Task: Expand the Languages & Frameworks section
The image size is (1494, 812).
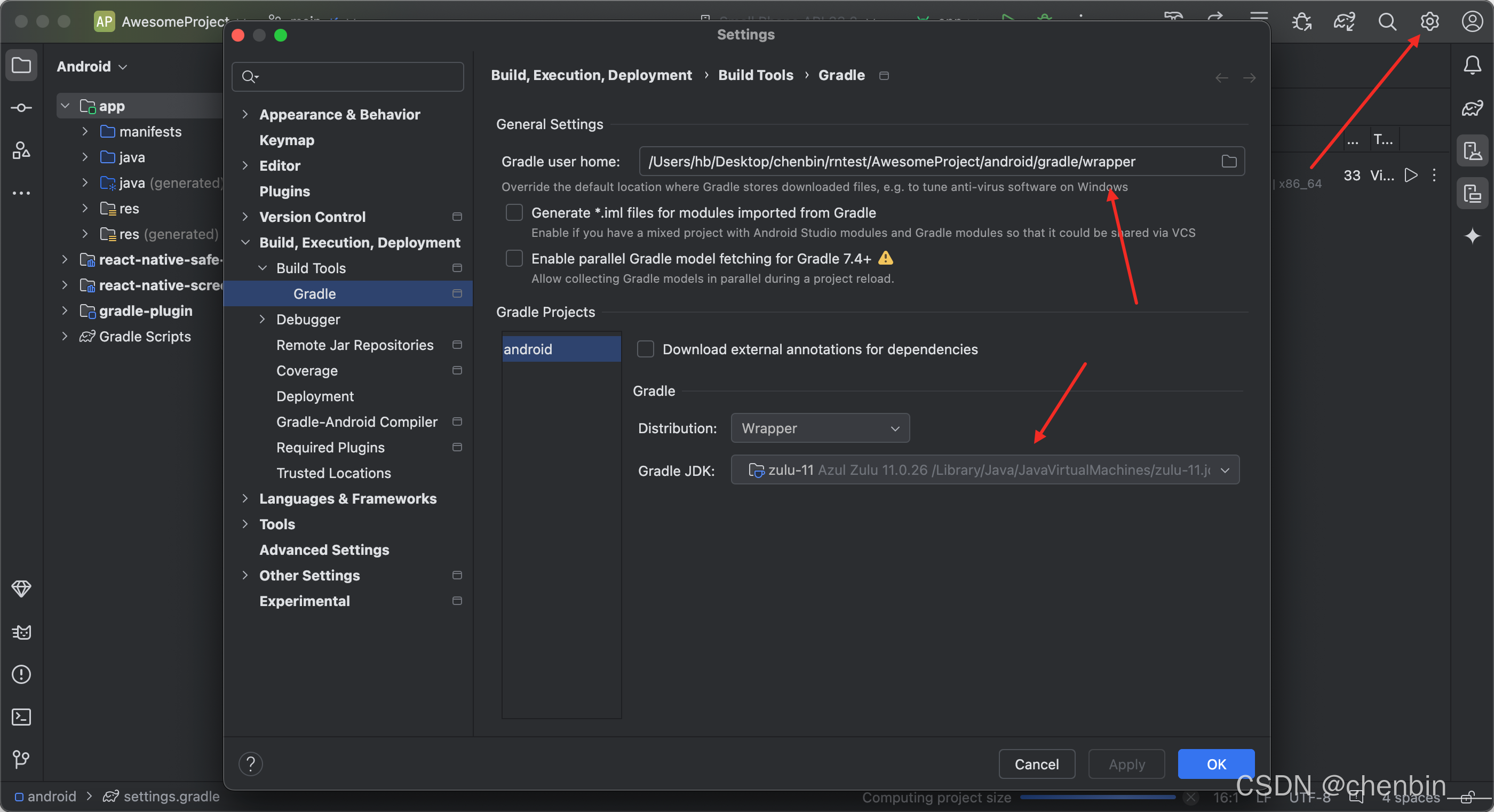Action: 245,499
